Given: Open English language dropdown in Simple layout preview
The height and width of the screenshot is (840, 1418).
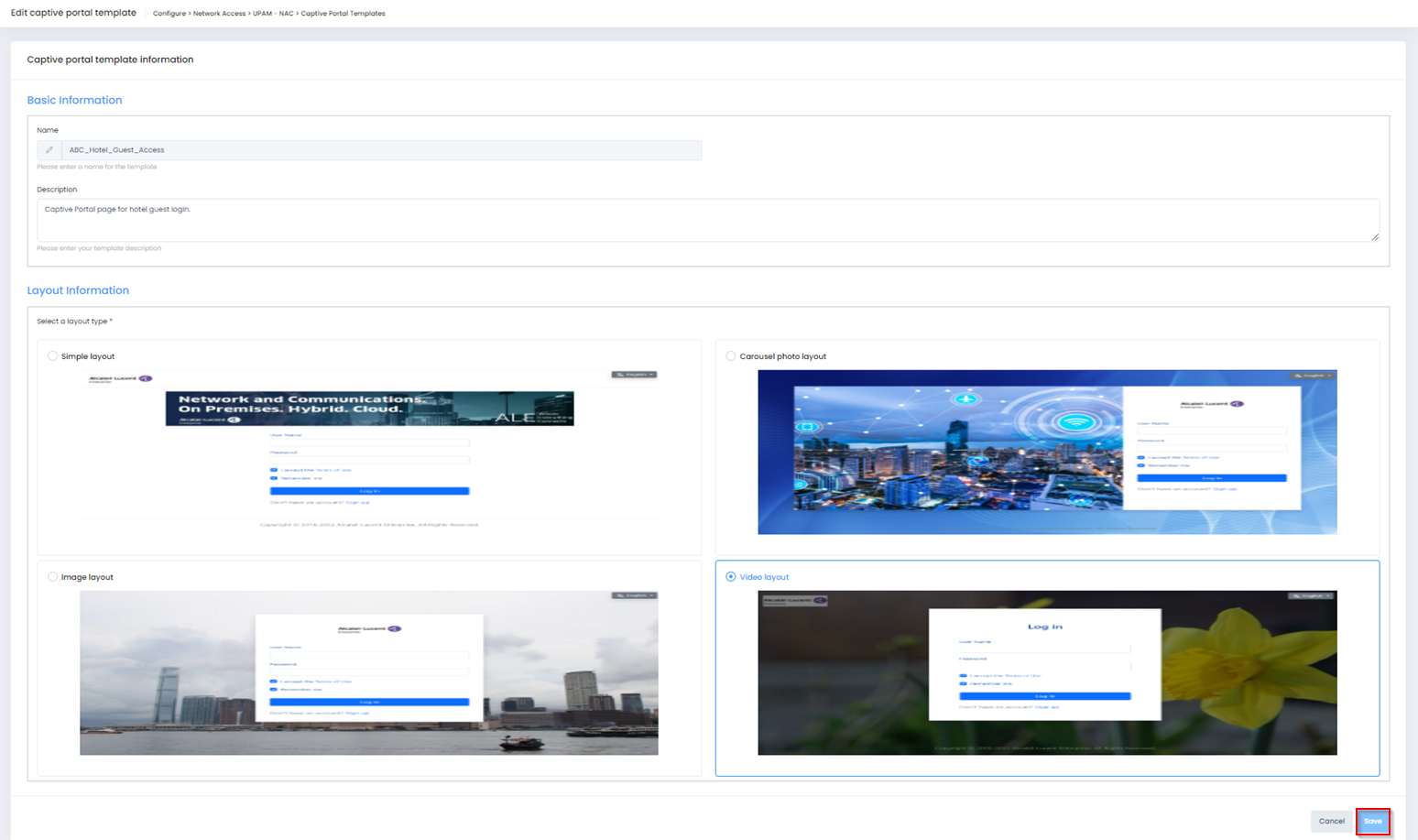Looking at the screenshot, I should 634,375.
